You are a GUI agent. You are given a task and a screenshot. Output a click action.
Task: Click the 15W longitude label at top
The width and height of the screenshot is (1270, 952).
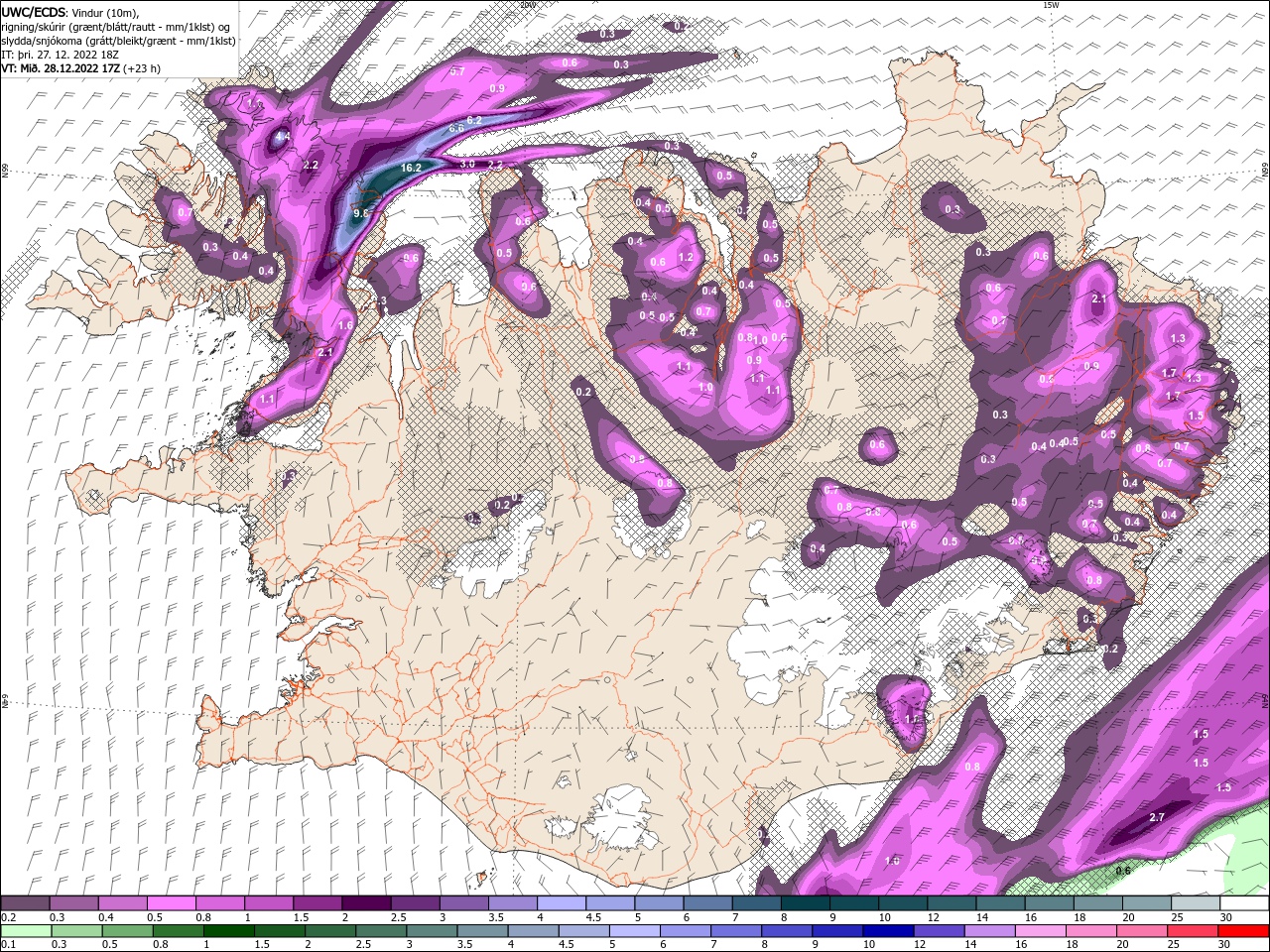point(1052,5)
